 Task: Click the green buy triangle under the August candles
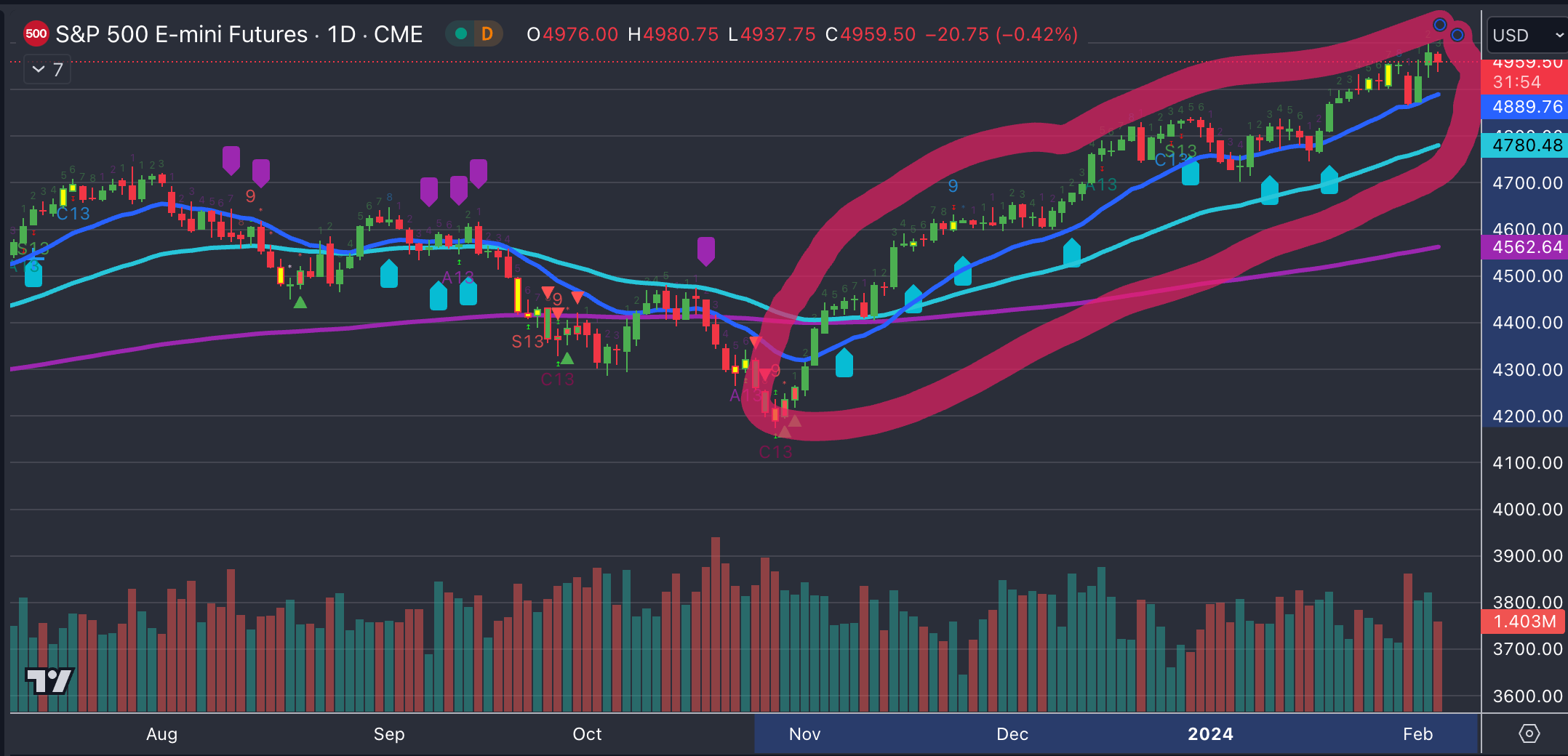299,302
